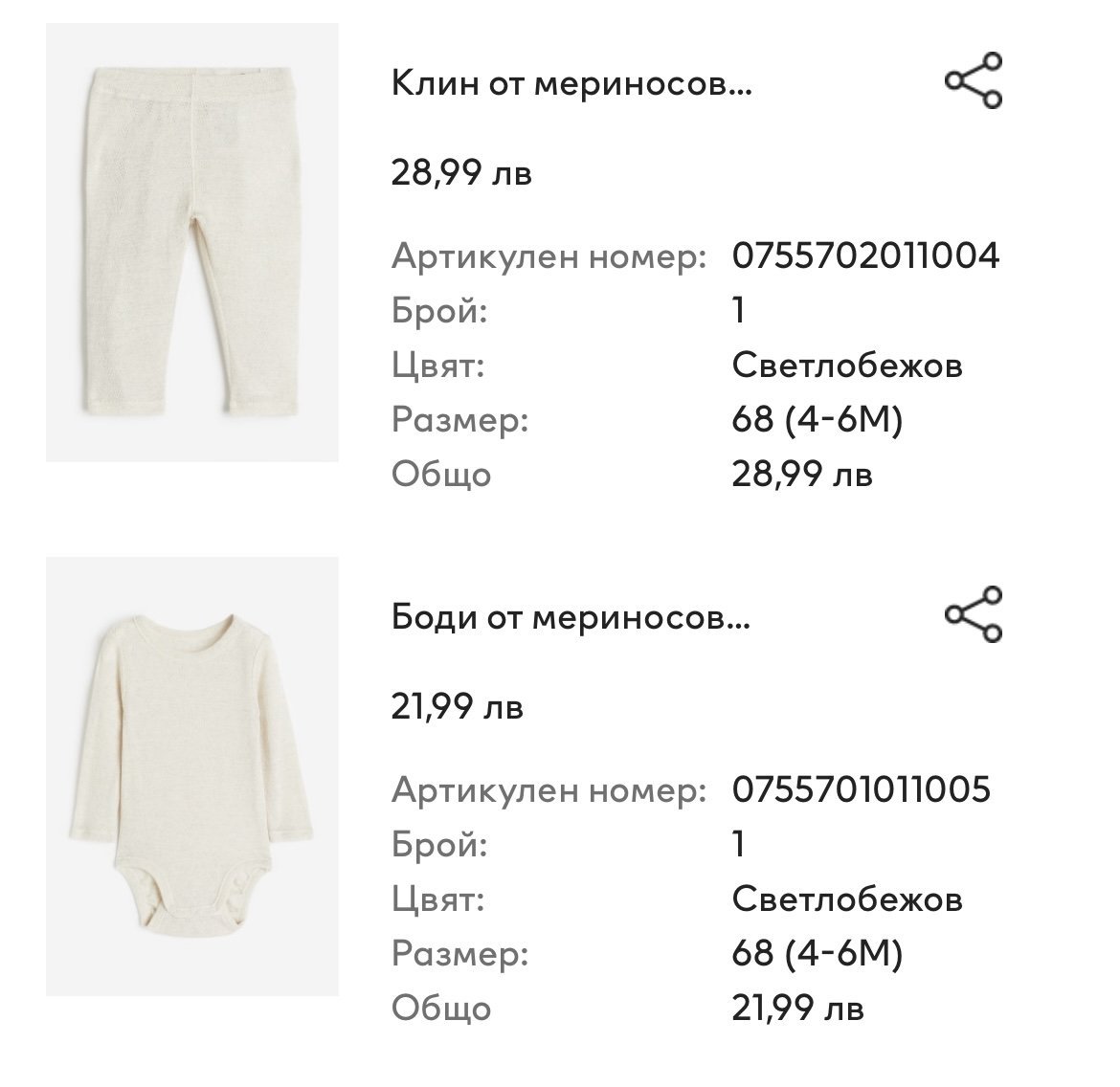Select article number 0755701011005

tap(862, 790)
